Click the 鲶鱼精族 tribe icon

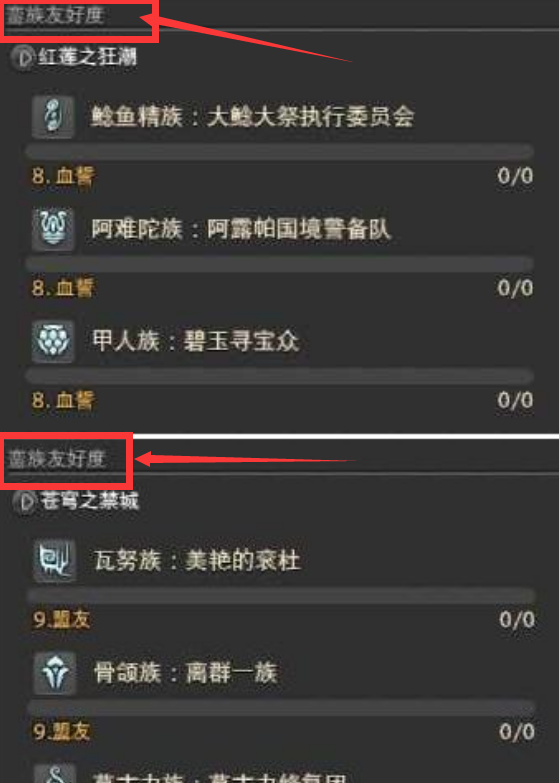coord(53,117)
